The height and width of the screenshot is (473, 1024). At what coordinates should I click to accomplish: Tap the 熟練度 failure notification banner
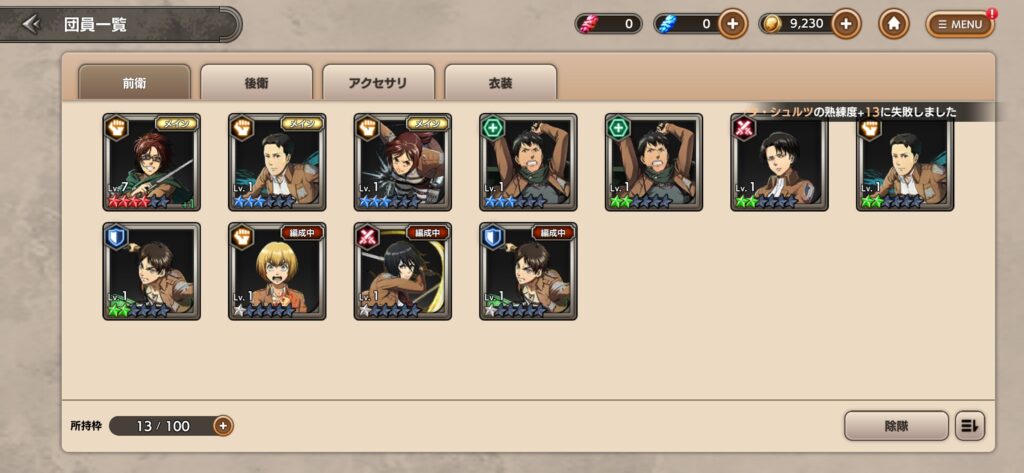pos(875,112)
